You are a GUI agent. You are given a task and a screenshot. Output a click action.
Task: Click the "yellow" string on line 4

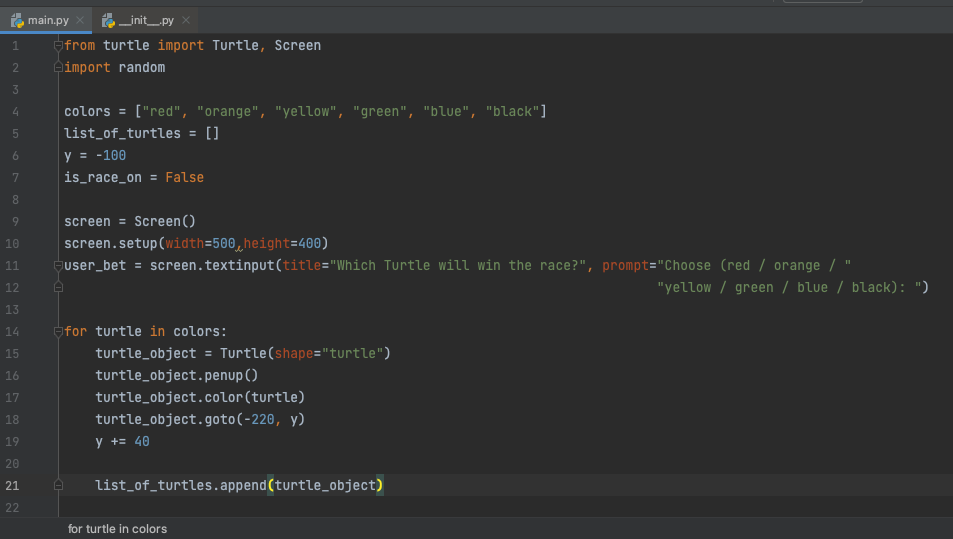coord(306,112)
